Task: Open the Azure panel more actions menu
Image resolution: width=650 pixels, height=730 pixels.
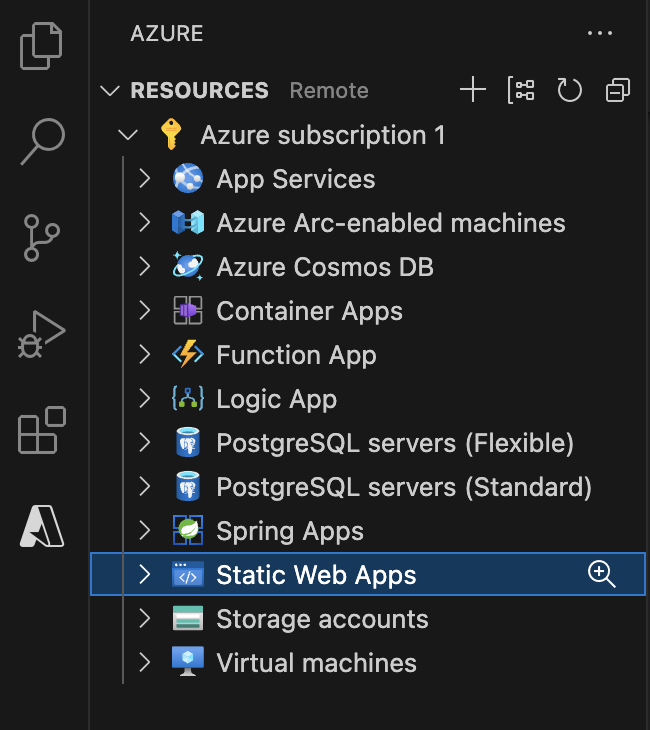Action: pyautogui.click(x=600, y=33)
